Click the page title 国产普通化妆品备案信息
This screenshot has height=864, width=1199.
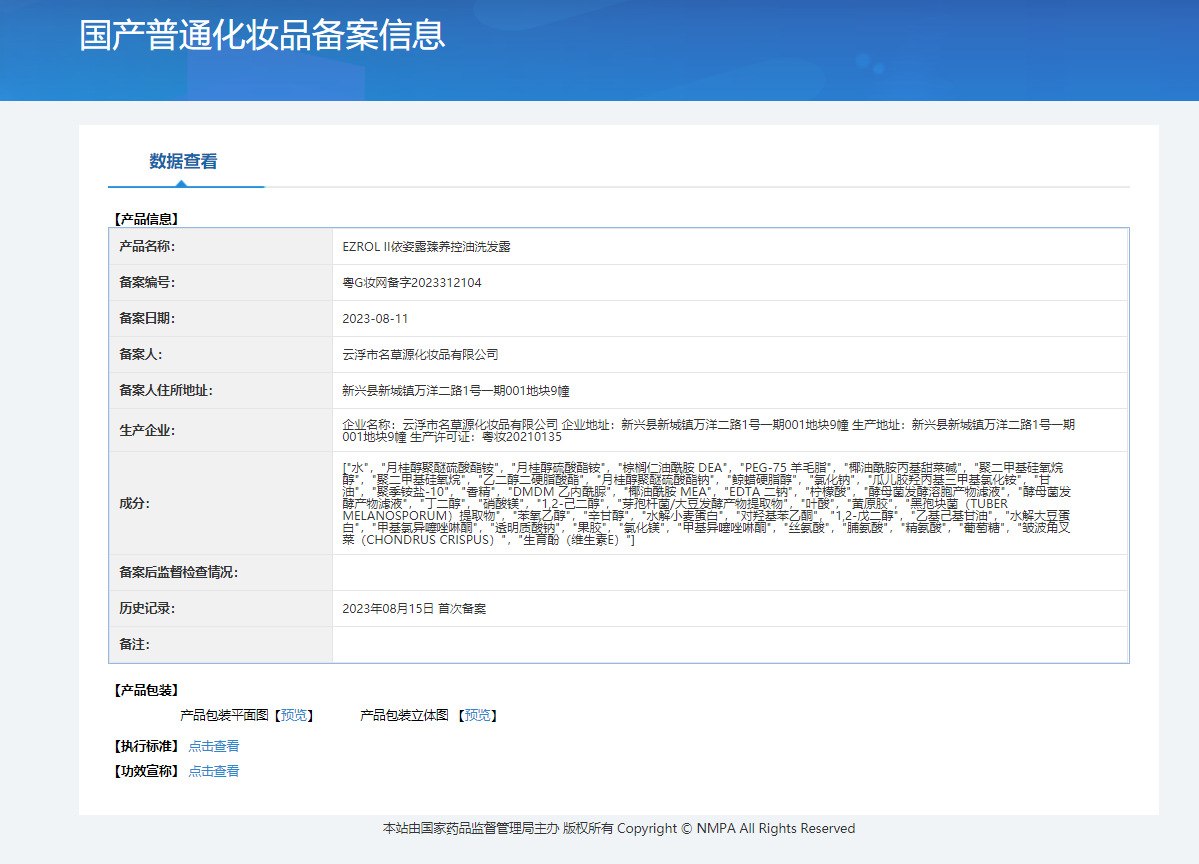[x=262, y=35]
